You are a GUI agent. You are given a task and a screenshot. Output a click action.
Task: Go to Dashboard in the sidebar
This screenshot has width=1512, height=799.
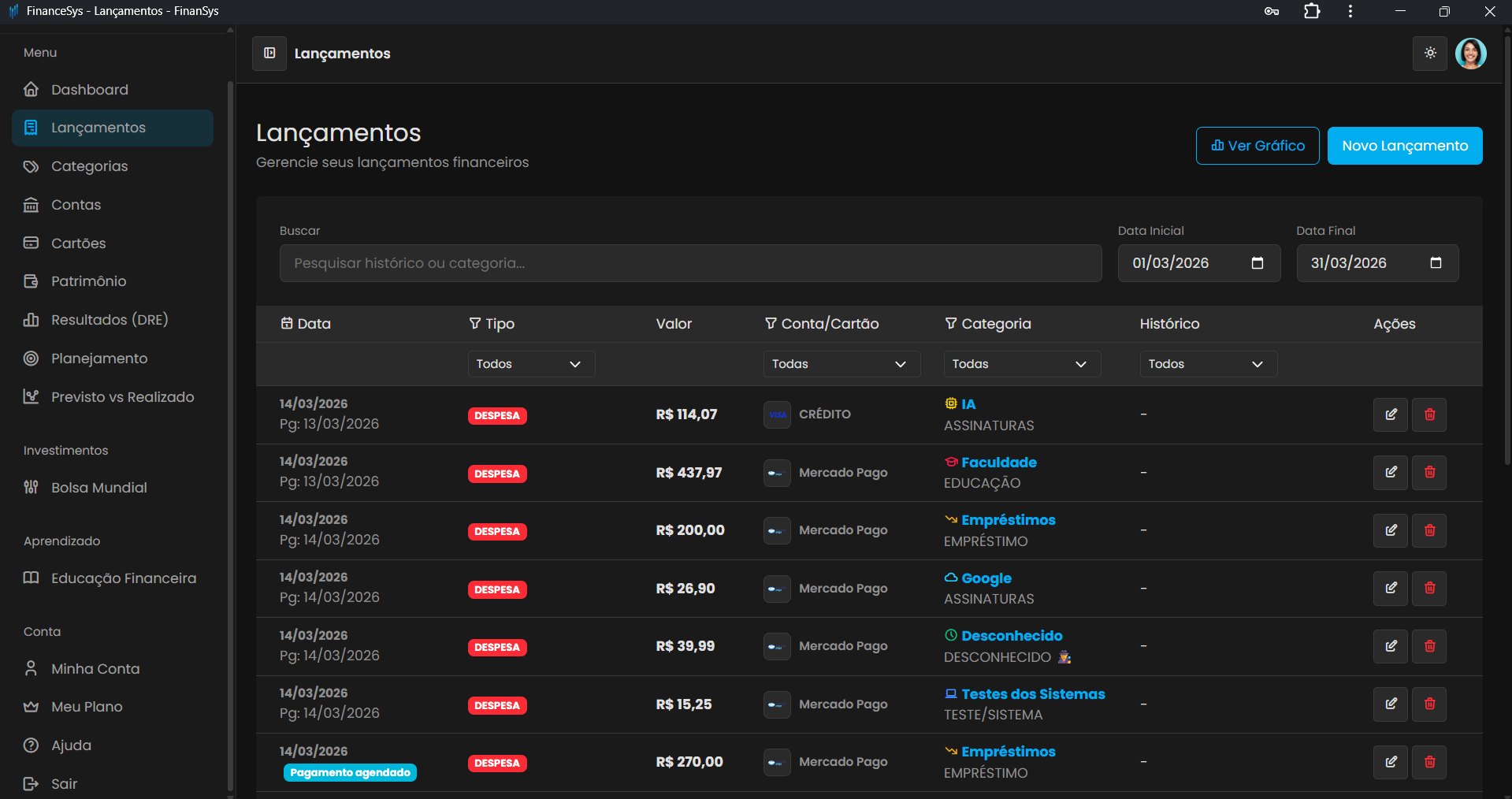coord(89,90)
